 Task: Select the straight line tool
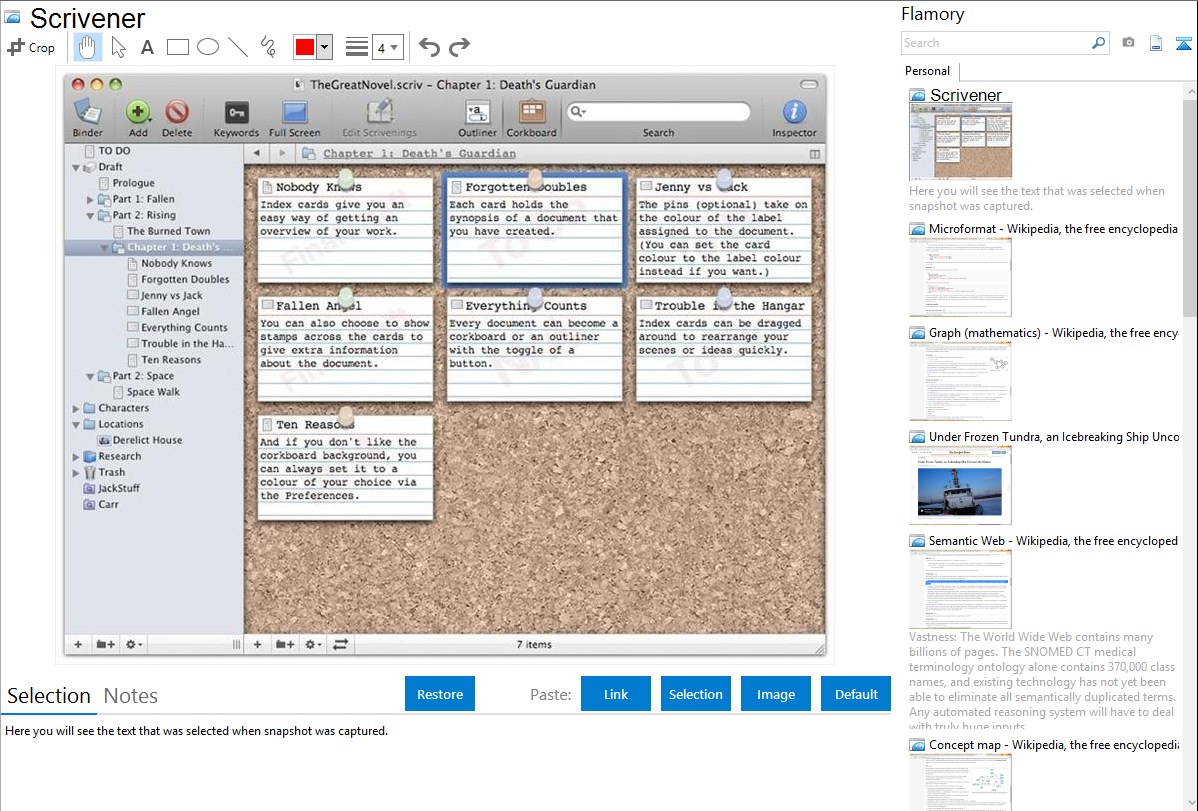click(238, 47)
